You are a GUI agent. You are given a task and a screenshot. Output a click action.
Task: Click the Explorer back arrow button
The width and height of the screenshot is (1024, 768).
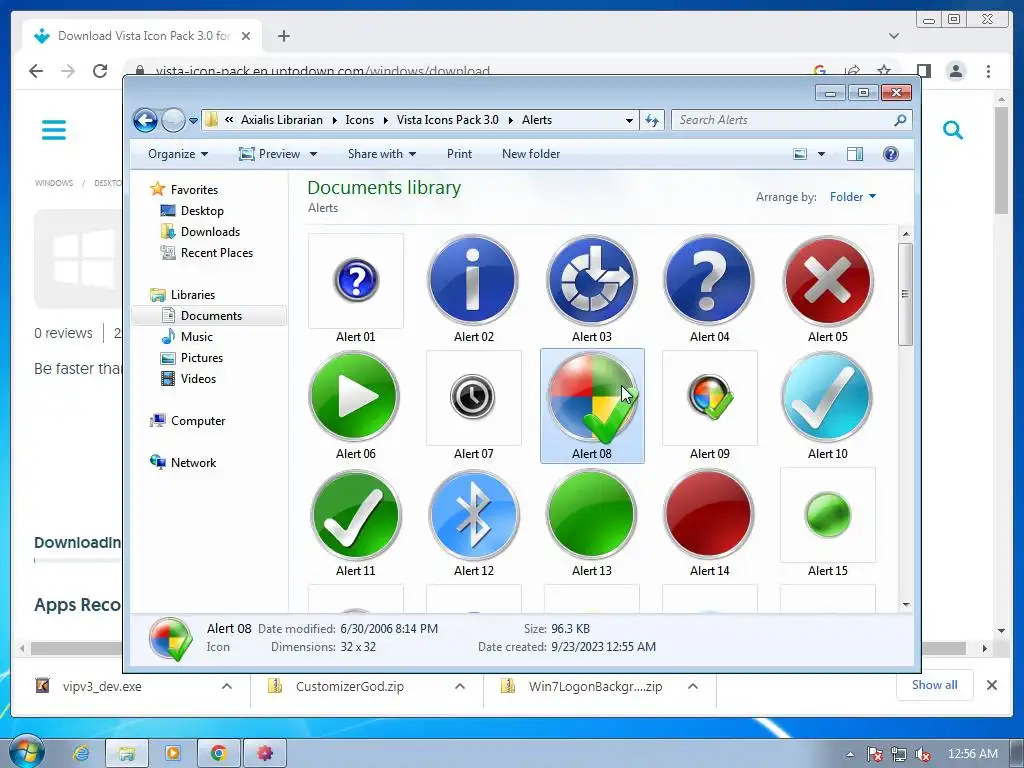pyautogui.click(x=145, y=120)
